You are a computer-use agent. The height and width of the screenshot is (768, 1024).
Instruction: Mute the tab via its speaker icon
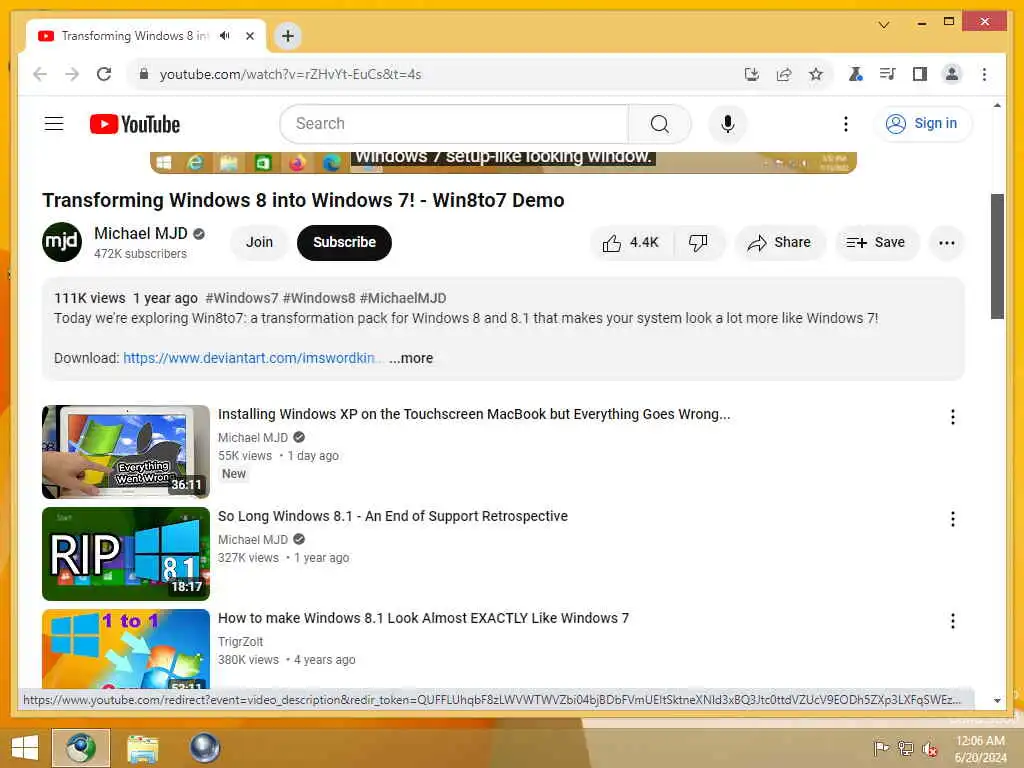[225, 36]
